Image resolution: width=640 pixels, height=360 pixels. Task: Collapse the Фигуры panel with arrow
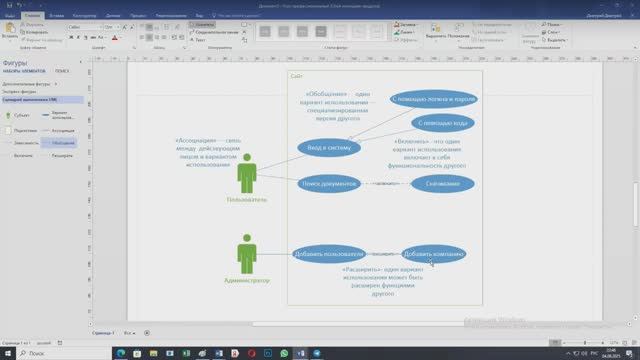click(x=80, y=62)
